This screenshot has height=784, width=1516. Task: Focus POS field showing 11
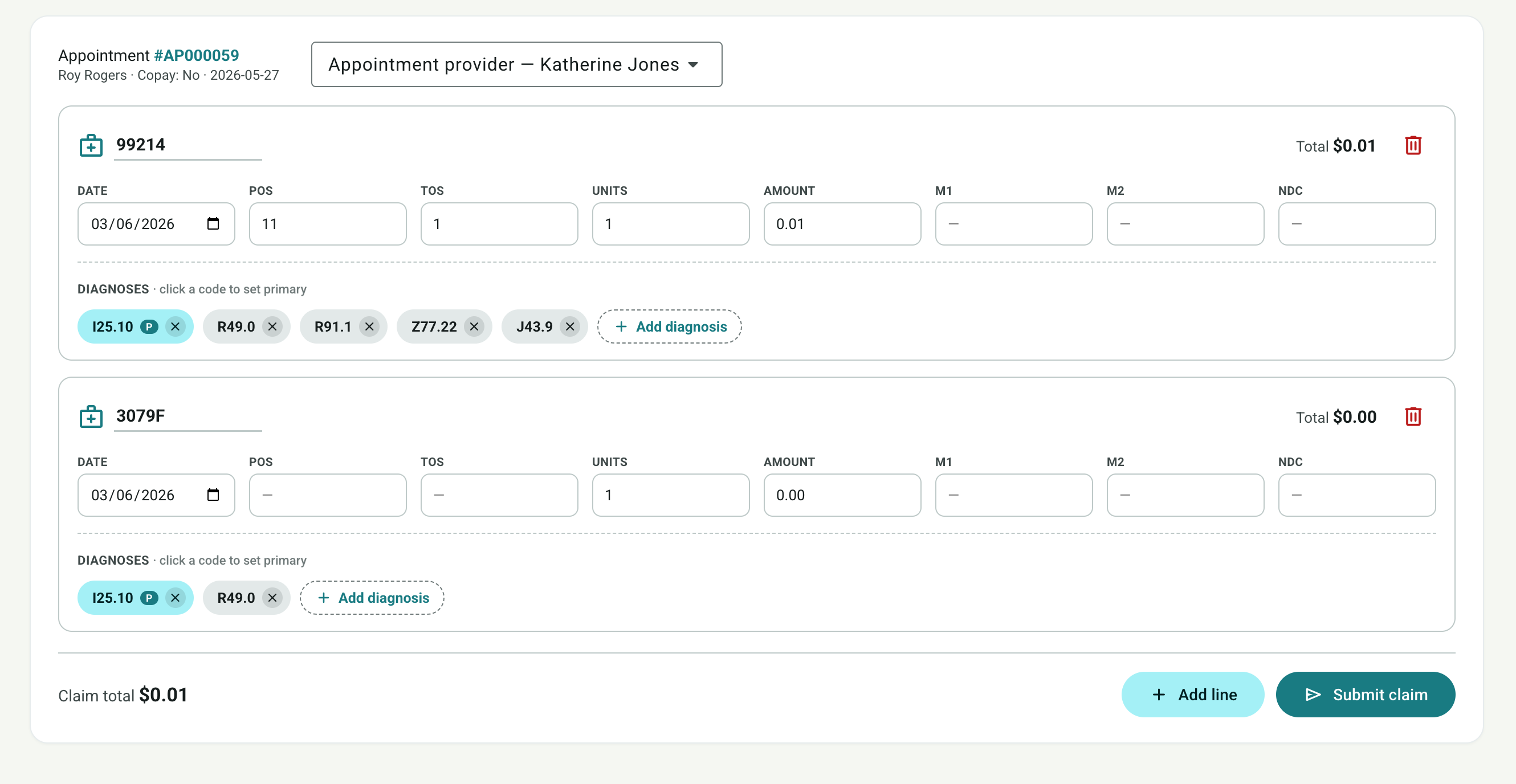coord(328,223)
